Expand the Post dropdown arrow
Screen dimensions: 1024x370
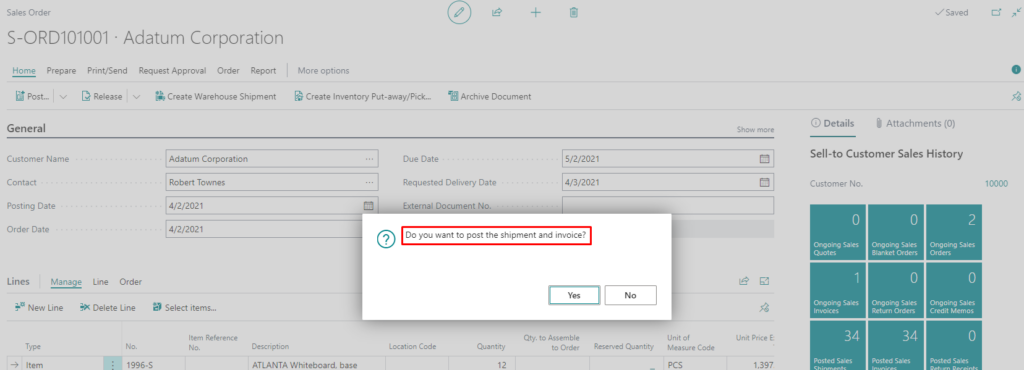(63, 97)
